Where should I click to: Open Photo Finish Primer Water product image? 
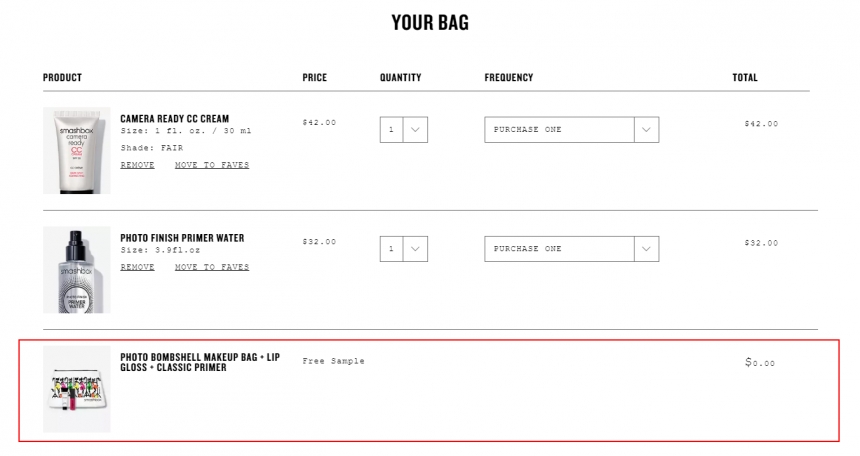(x=77, y=270)
